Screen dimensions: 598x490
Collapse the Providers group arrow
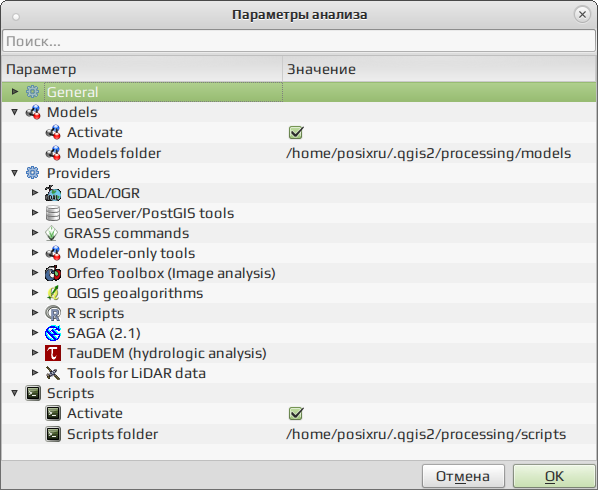point(14,173)
